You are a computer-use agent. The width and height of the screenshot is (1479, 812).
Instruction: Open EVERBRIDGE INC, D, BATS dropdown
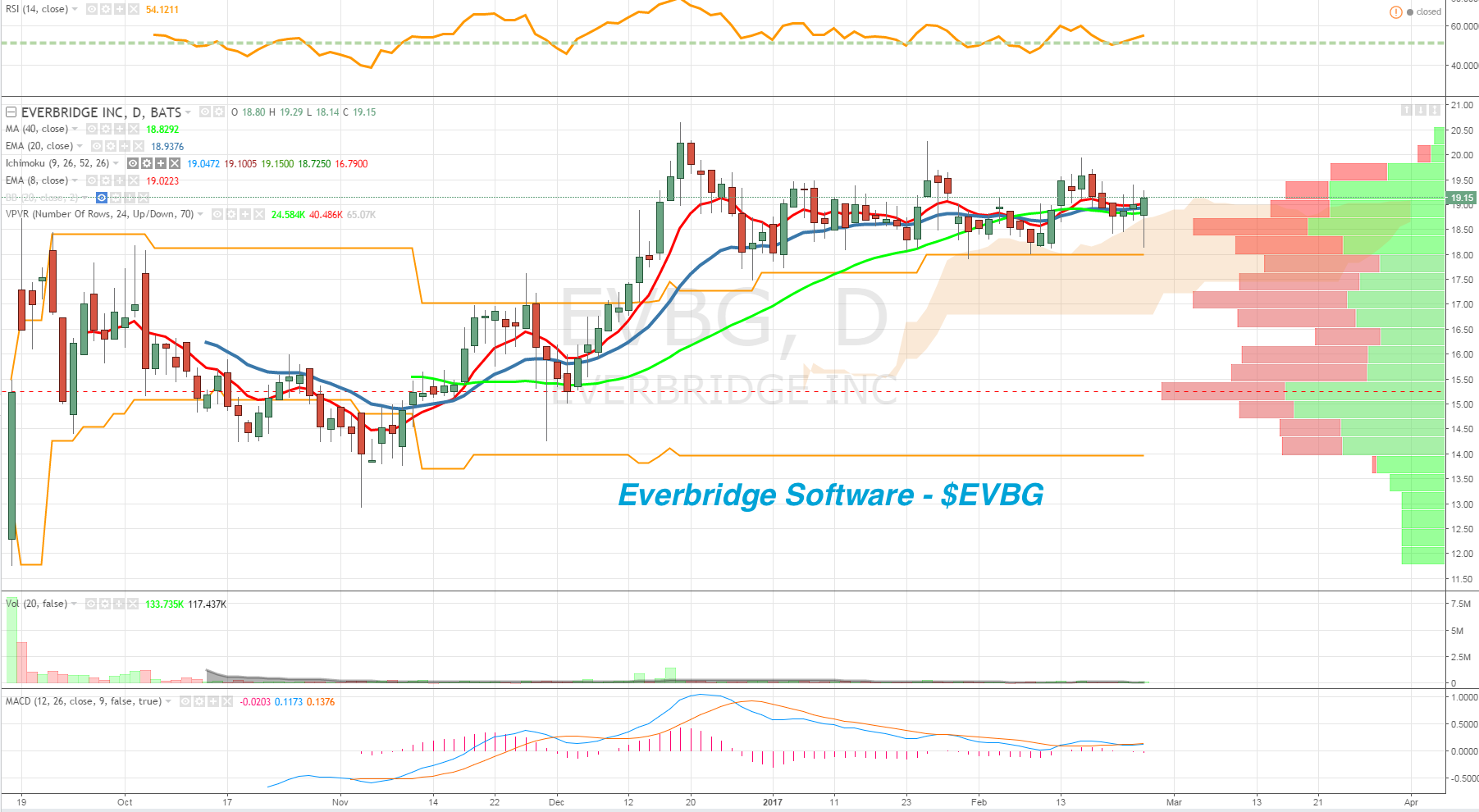click(189, 112)
